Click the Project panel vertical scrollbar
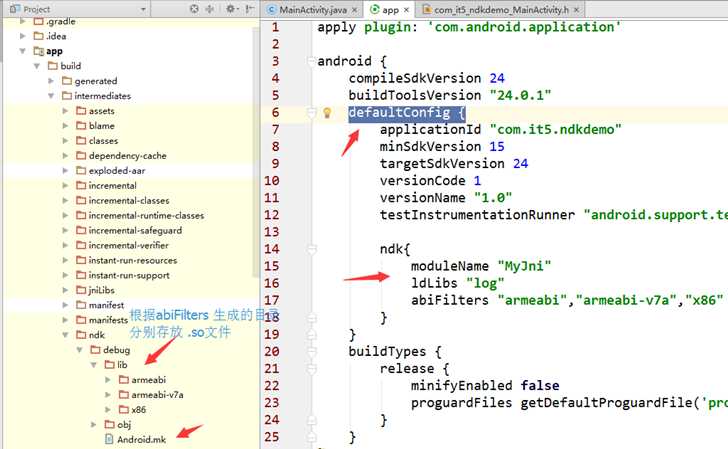Screen dimensions: 728x449 point(255,151)
